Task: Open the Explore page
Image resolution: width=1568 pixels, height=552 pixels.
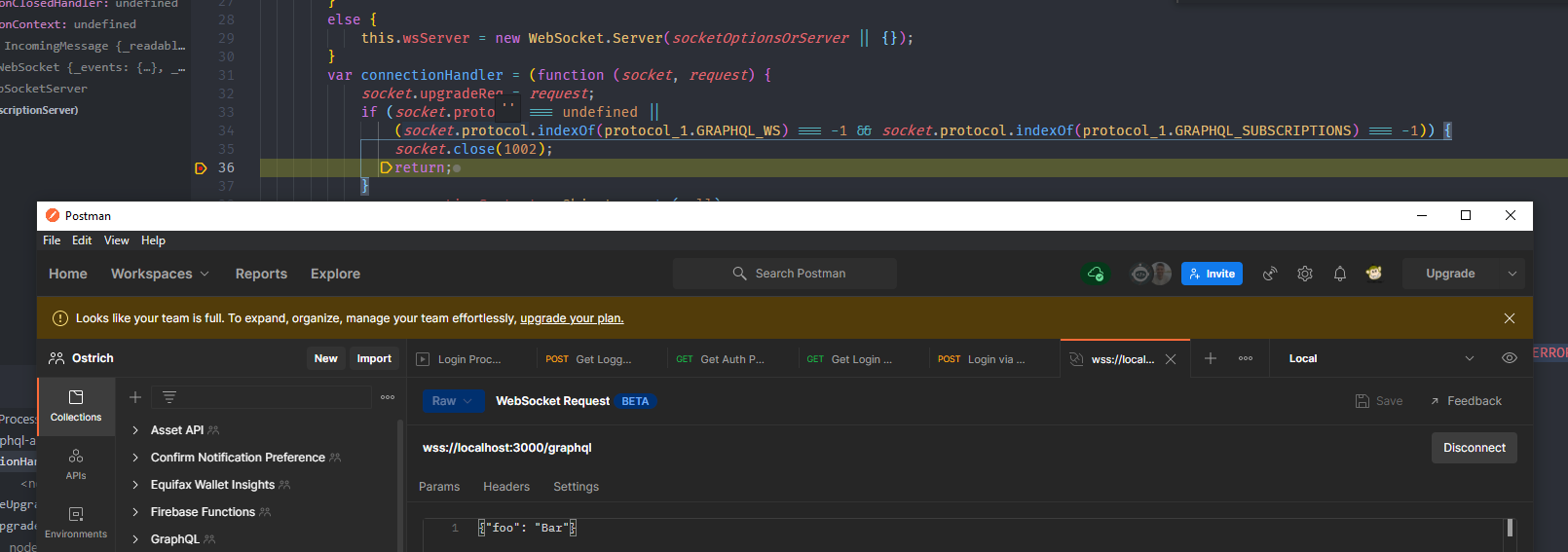Action: coord(335,274)
